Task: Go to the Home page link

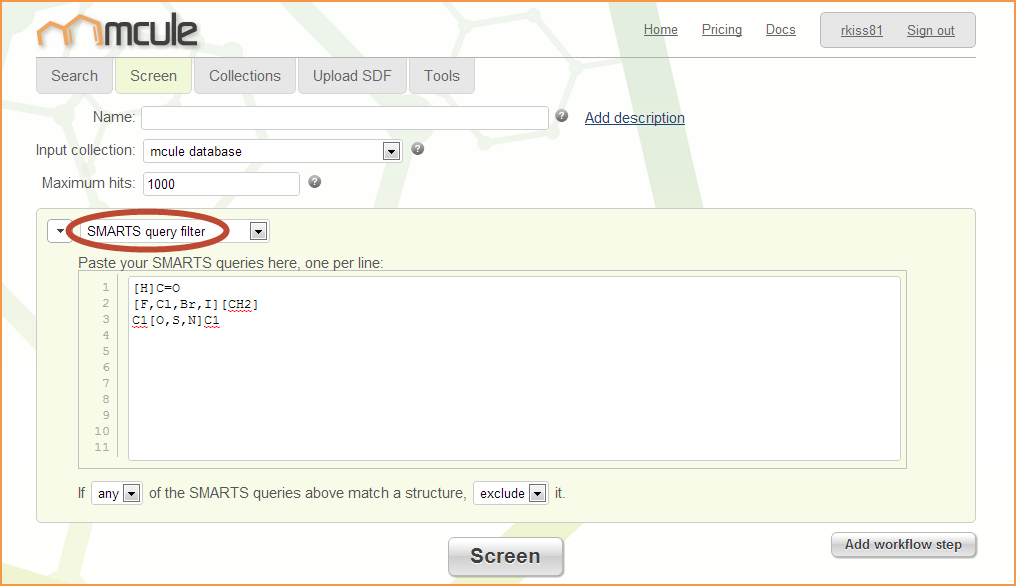Action: 661,30
